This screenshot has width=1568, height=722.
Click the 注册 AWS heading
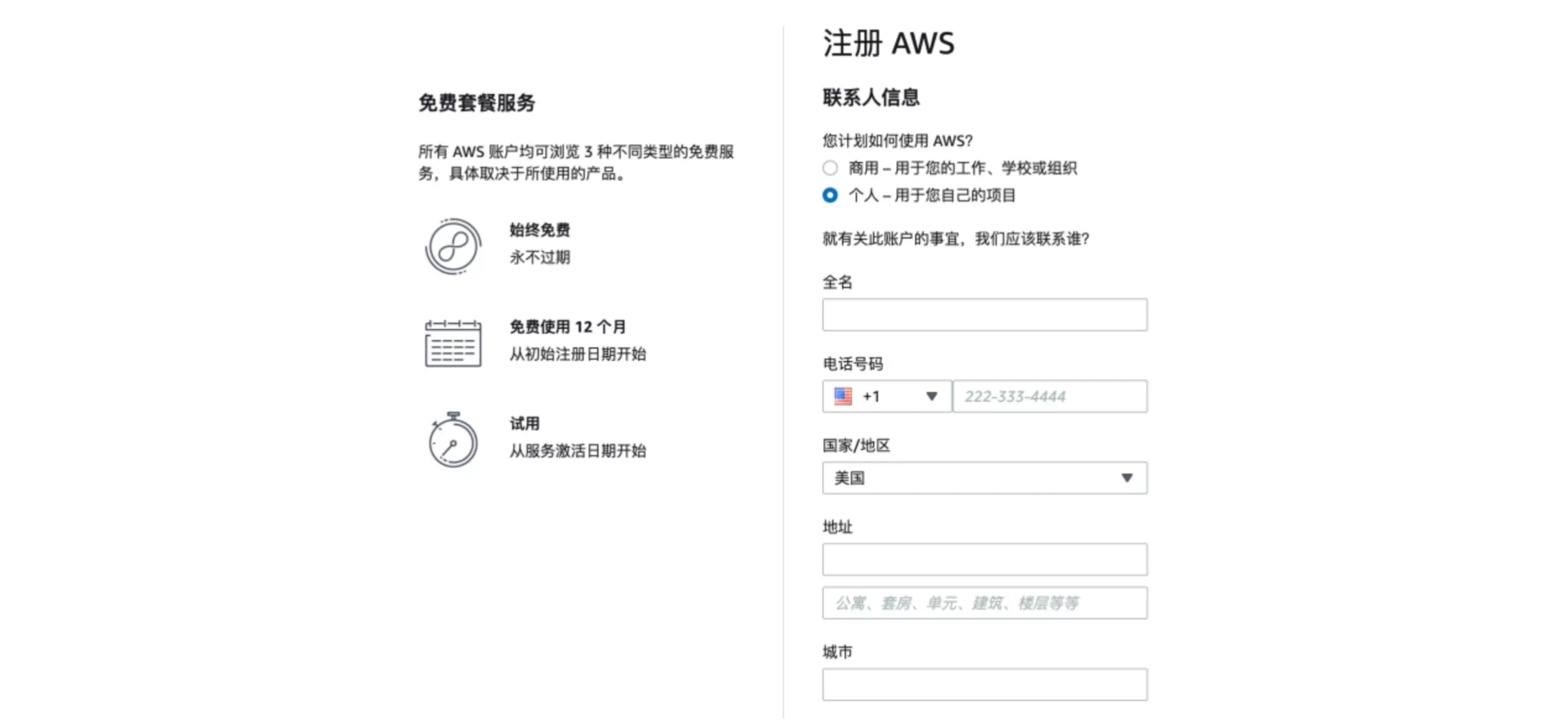click(889, 43)
